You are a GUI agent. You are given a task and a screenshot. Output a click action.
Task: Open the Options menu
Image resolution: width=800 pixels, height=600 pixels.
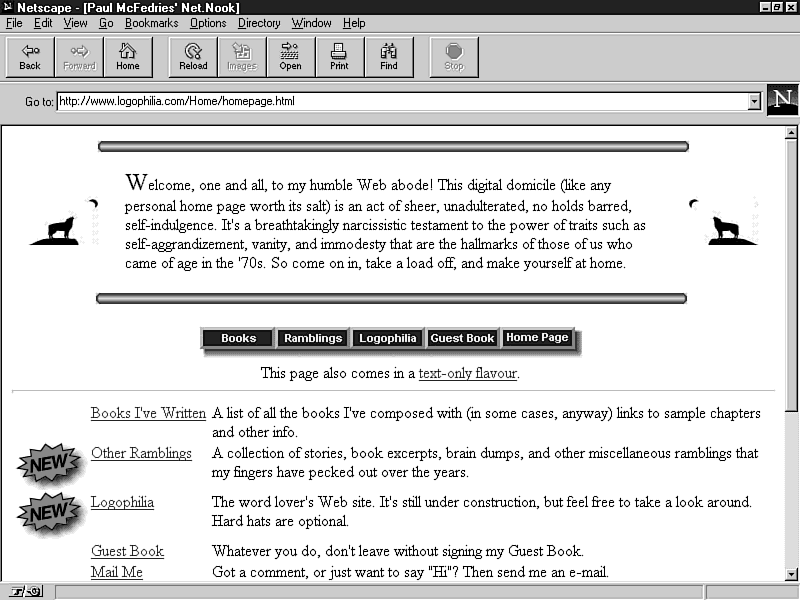coord(208,23)
